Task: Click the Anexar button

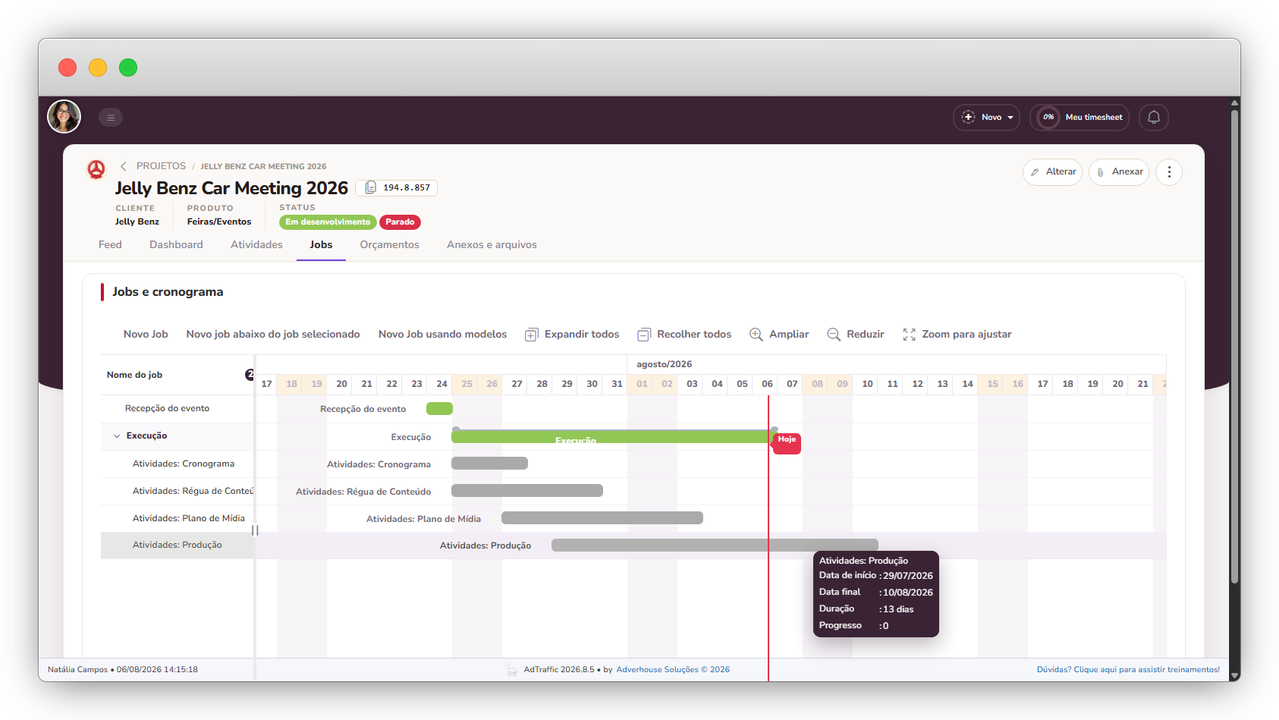Action: coord(1119,172)
